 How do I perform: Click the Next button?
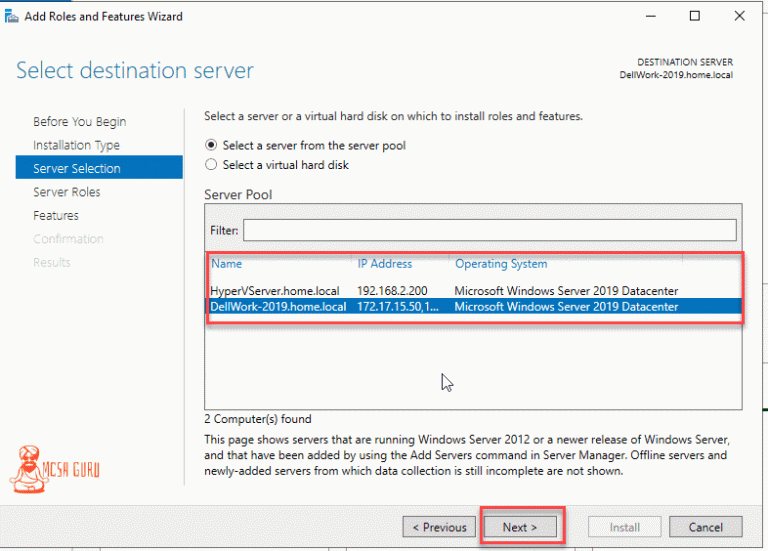520,527
